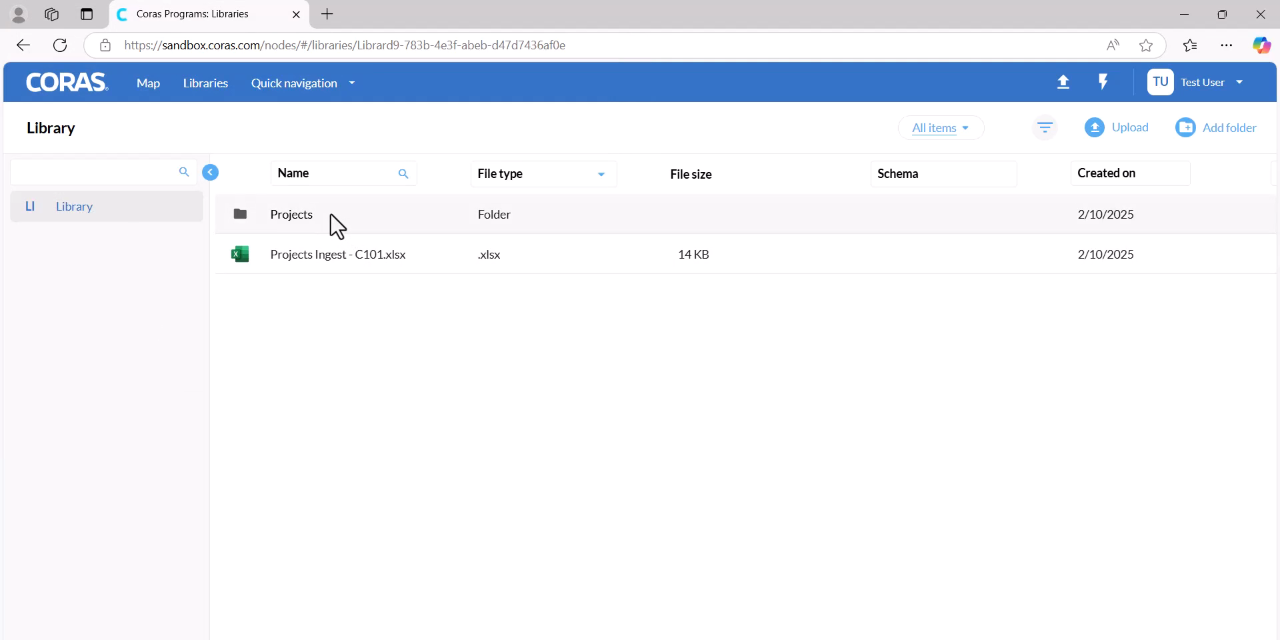Click the Folder file type cell
Screen dimensions: 1280x640
pos(494,214)
